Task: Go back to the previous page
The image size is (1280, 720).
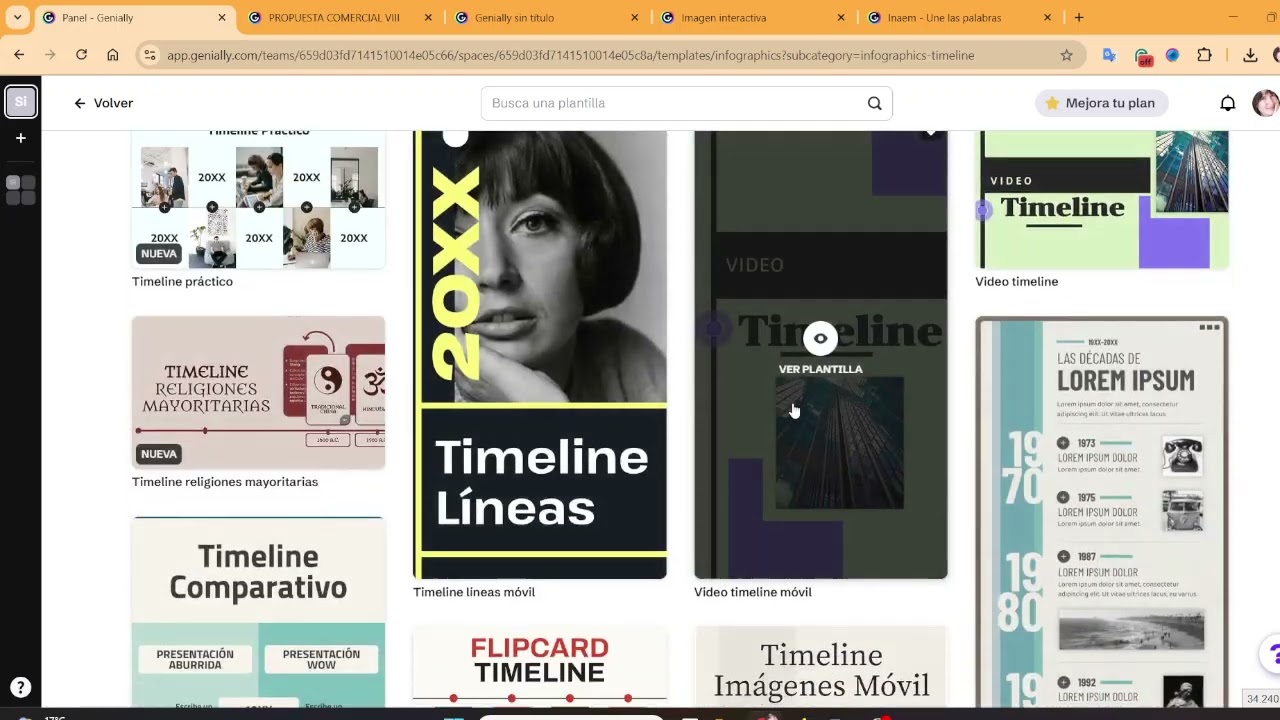Action: tap(19, 55)
